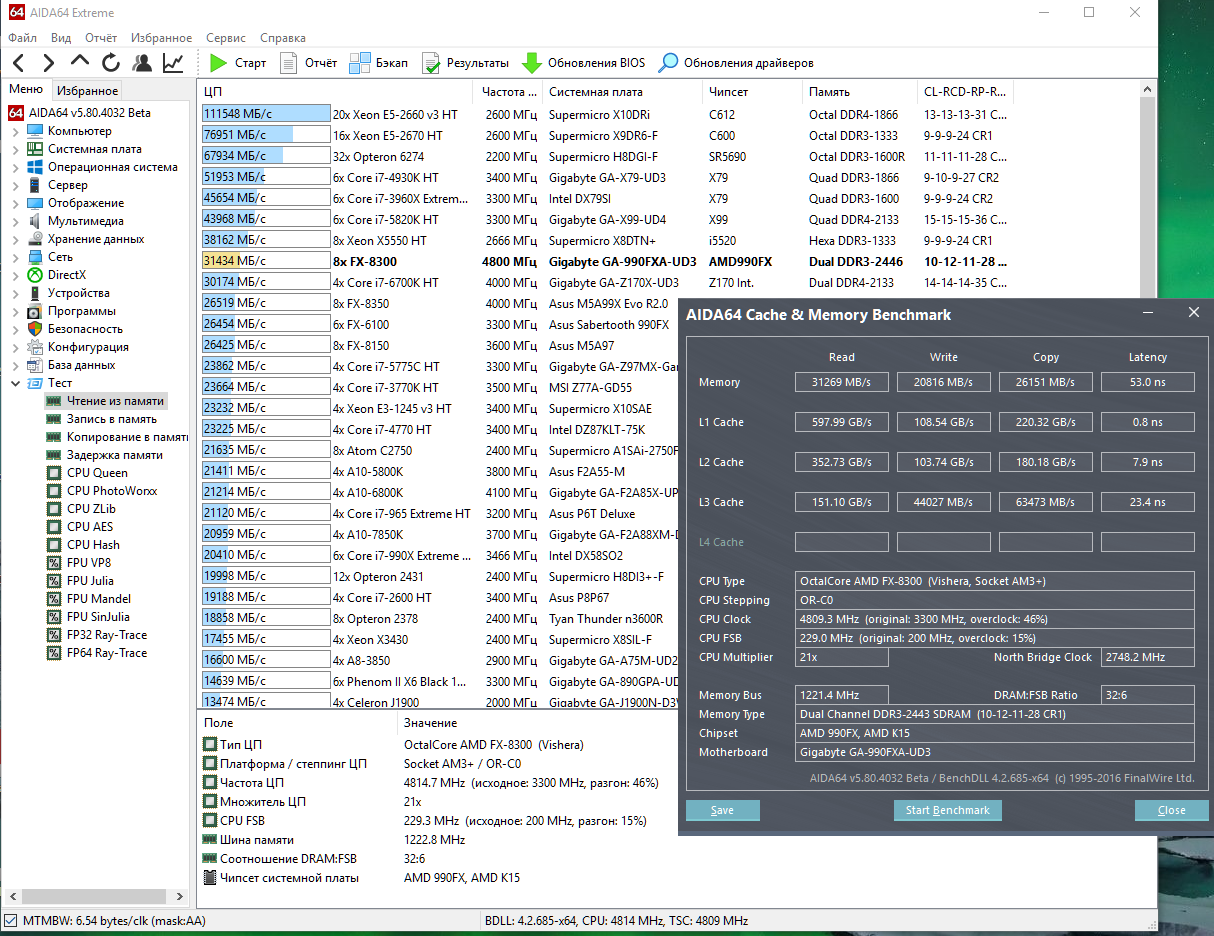This screenshot has height=936, width=1214.
Task: Sort by the Системная плата column header
Action: [624, 91]
